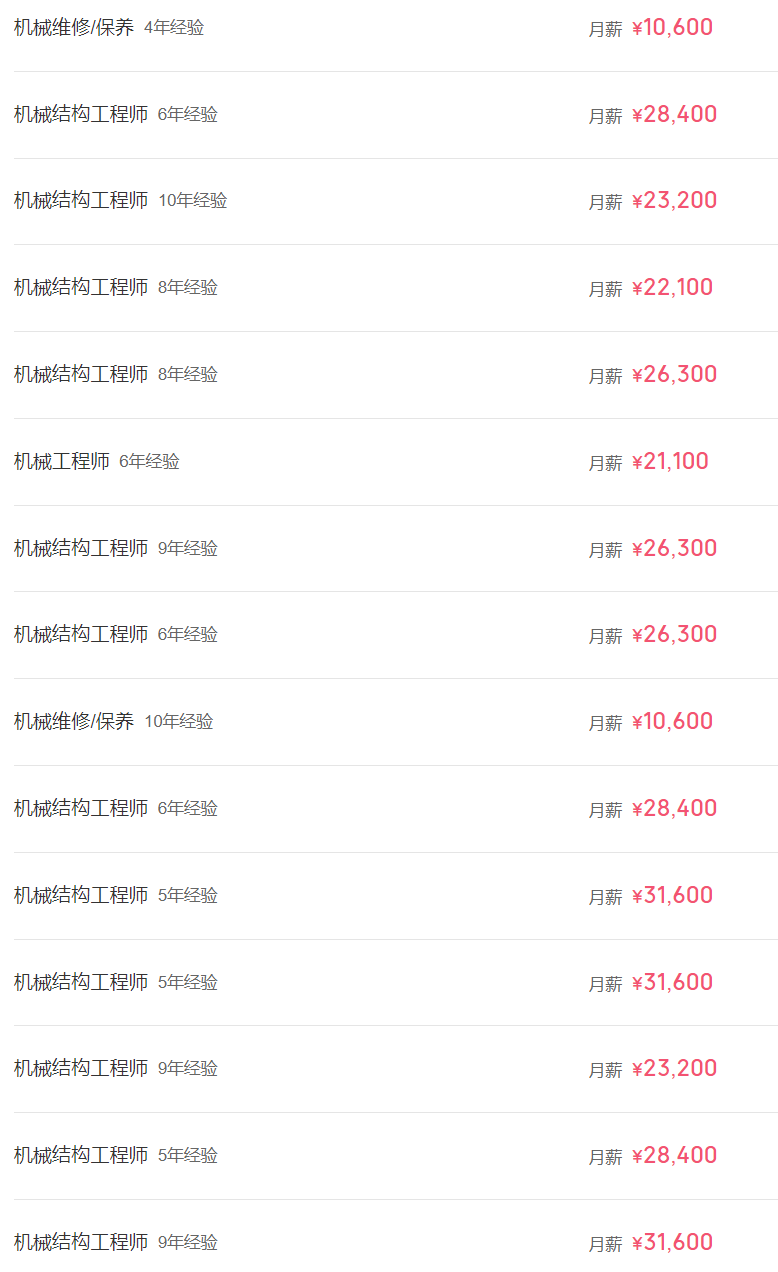
Task: Select the ¥22,100 monthly salary figure
Action: tap(673, 287)
